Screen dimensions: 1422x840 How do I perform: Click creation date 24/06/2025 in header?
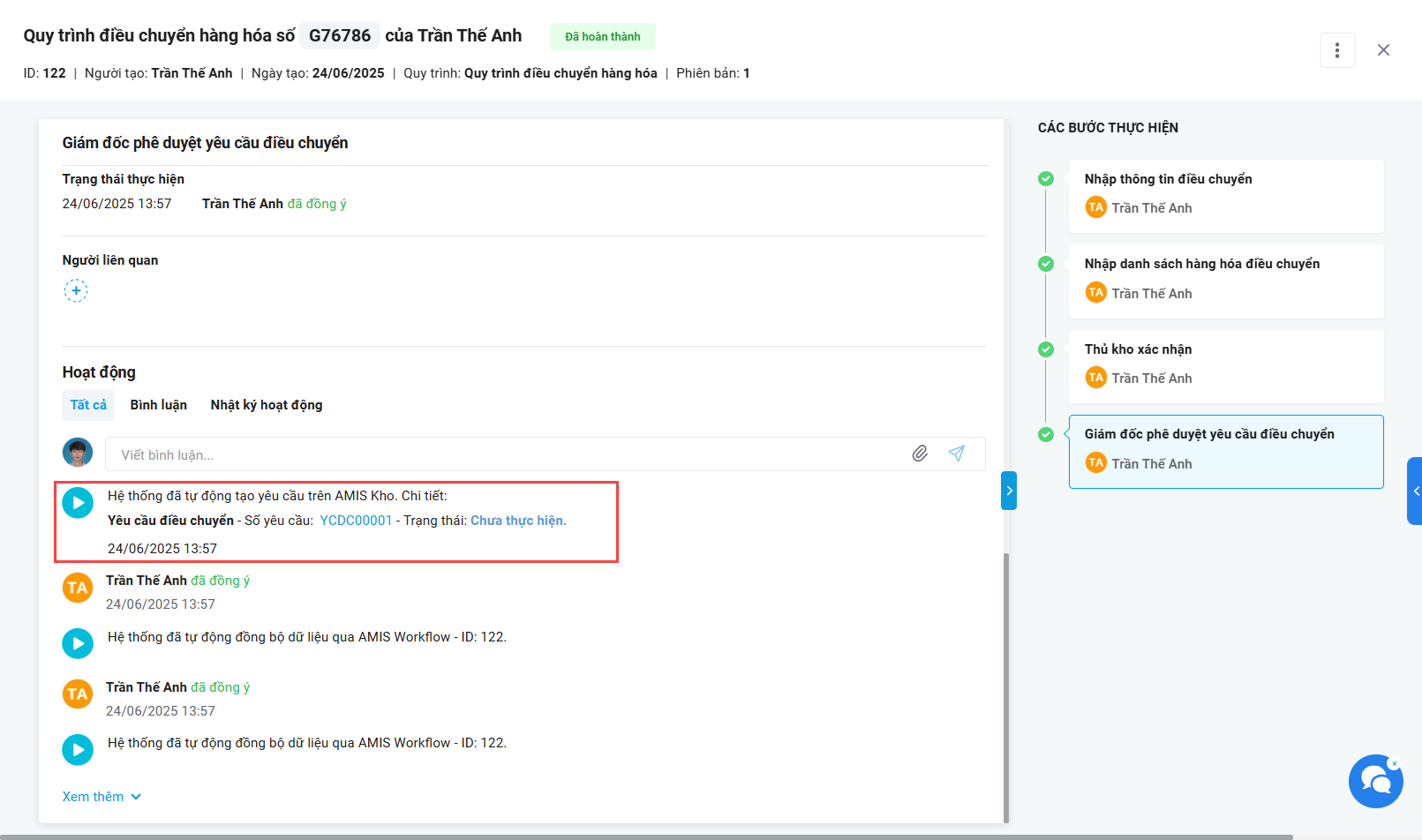tap(349, 73)
